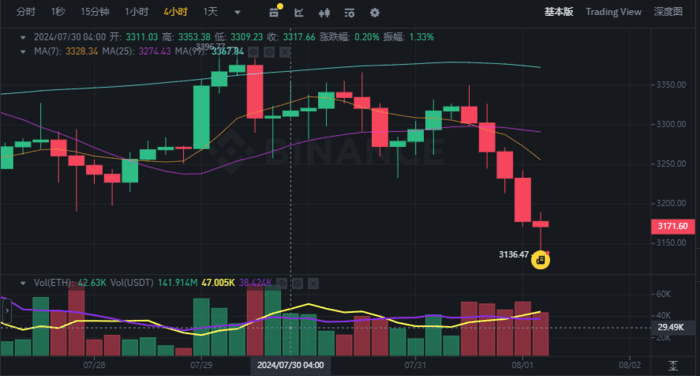Click the yellow volume MA value 47.005K
This screenshot has height=376, width=700.
click(x=218, y=283)
